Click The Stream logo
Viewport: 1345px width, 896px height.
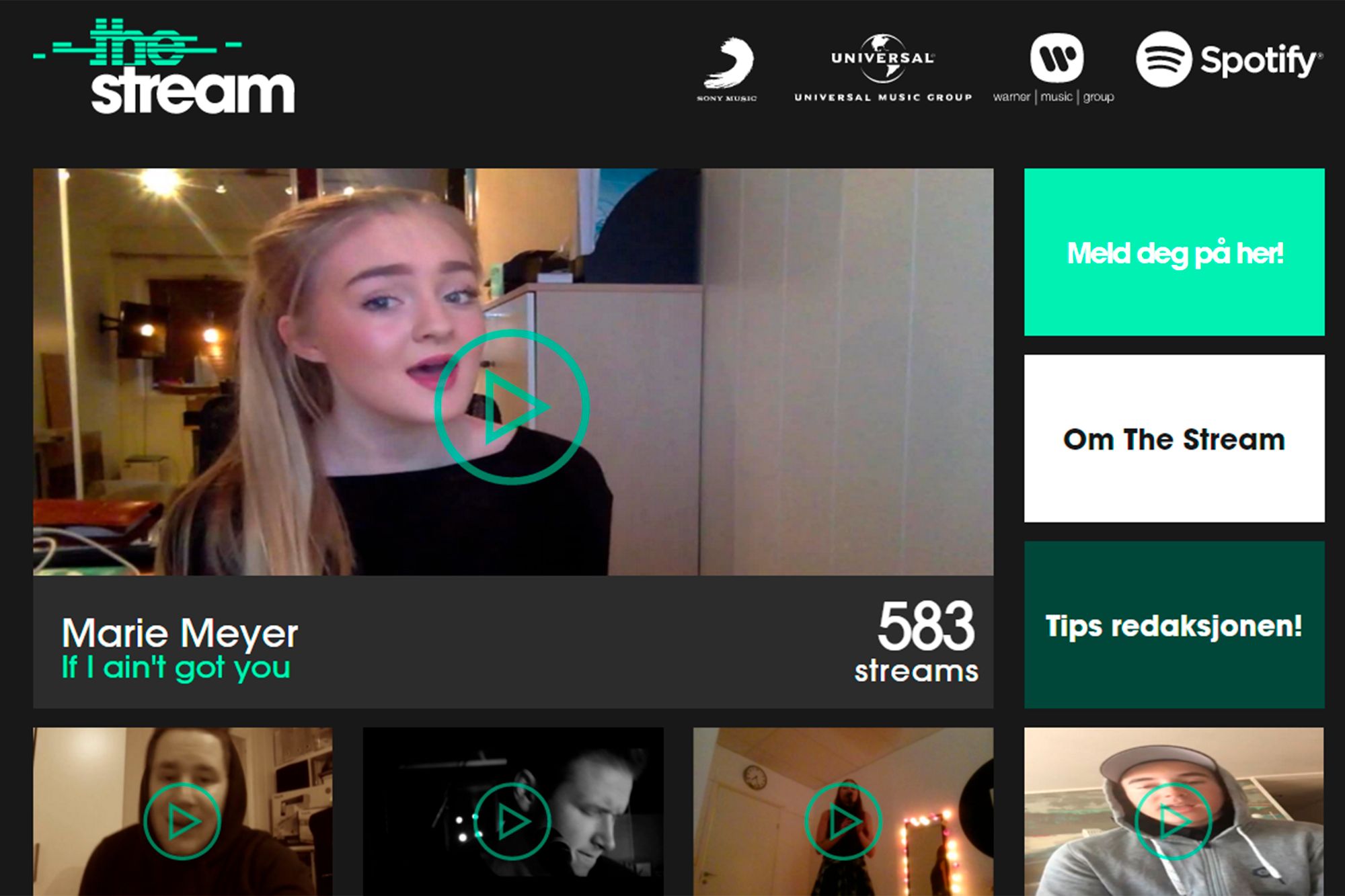click(165, 67)
